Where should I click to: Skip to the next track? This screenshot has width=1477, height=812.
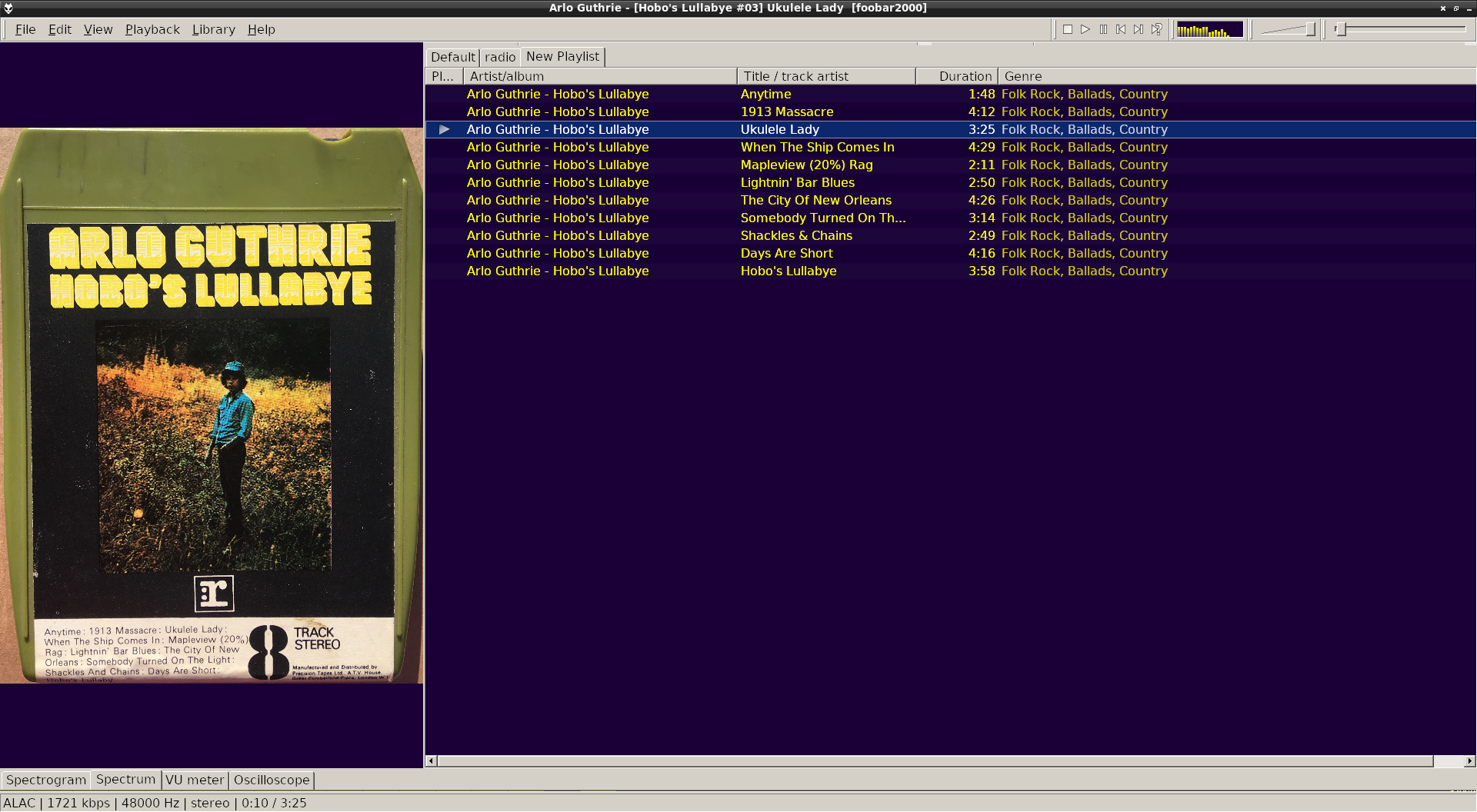(x=1139, y=30)
